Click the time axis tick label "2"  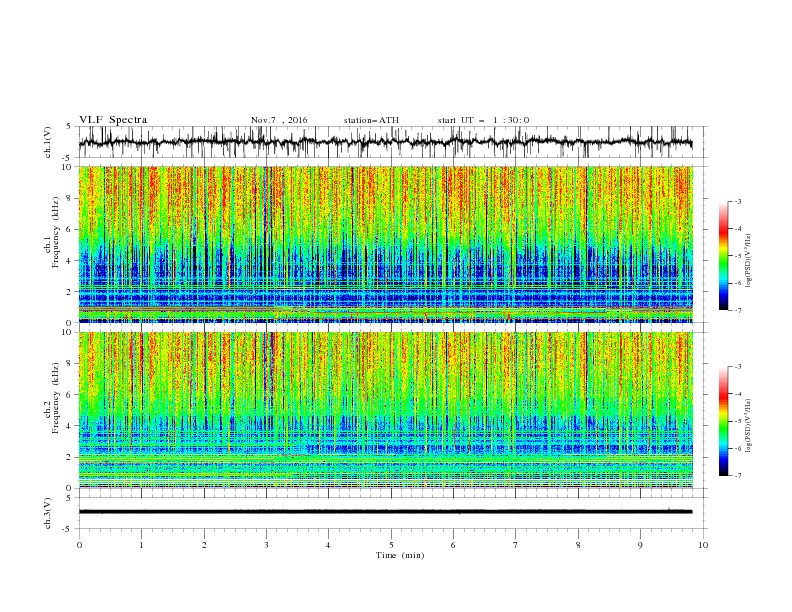coord(204,545)
